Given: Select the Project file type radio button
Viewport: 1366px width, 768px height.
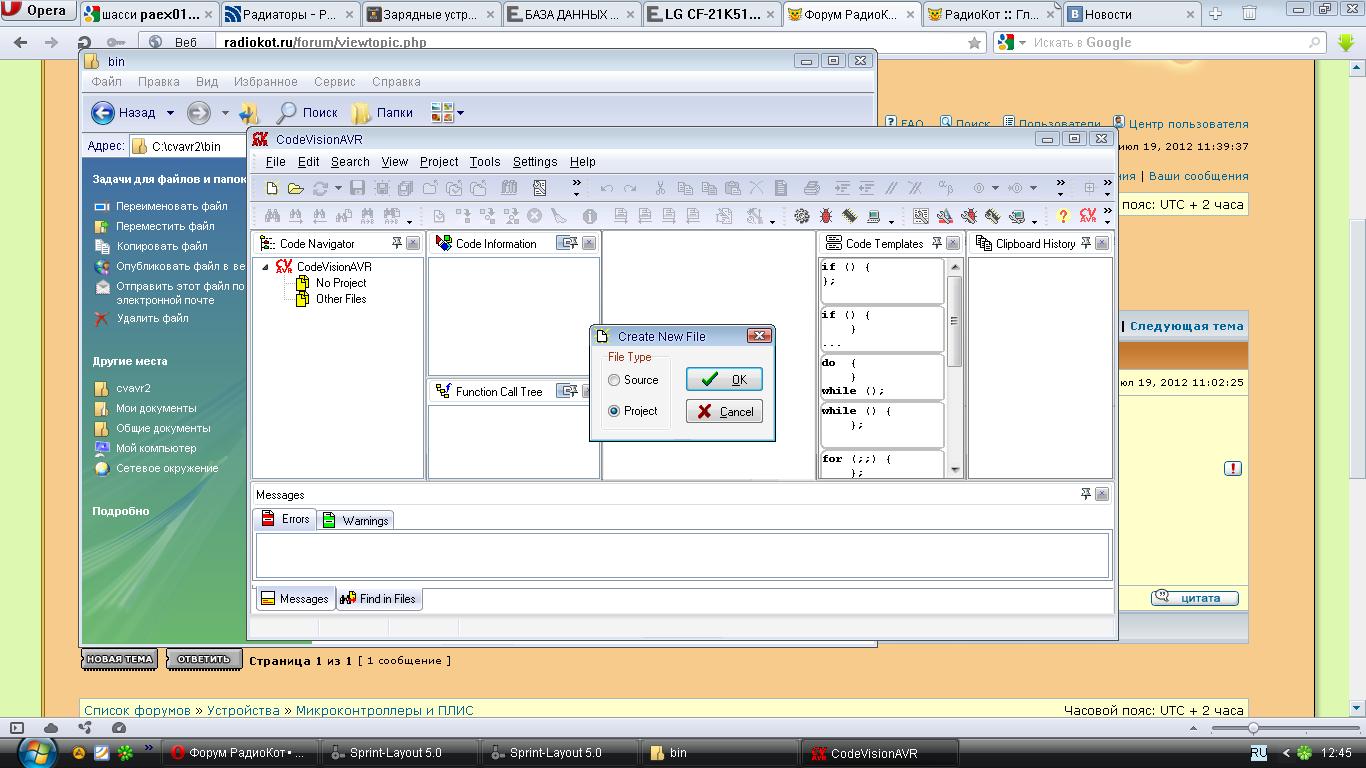Looking at the screenshot, I should point(614,411).
